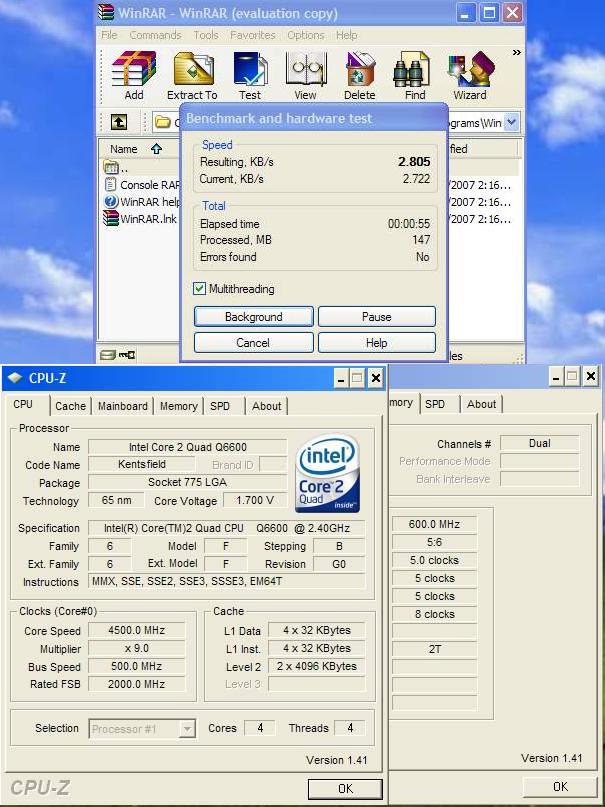This screenshot has width=605, height=807.
Task: Click the Rated FSB 2000.0 MHz value
Action: pos(136,684)
